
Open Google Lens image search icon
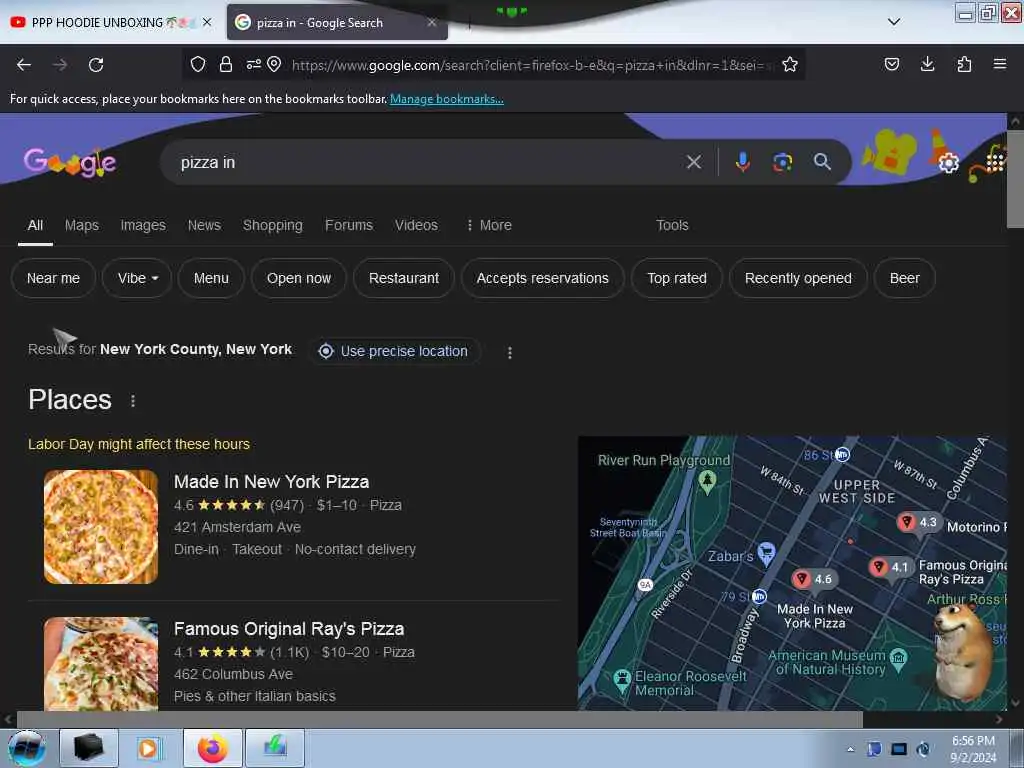(782, 162)
